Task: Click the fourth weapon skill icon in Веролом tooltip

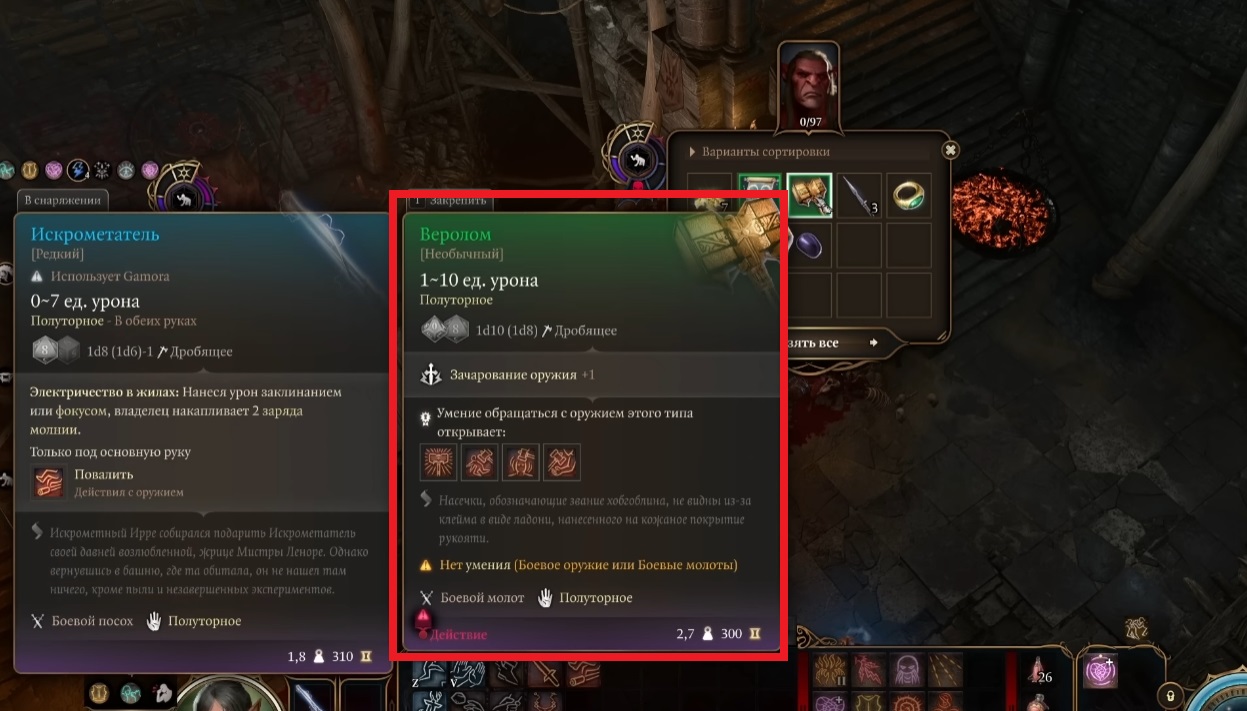Action: coord(562,463)
